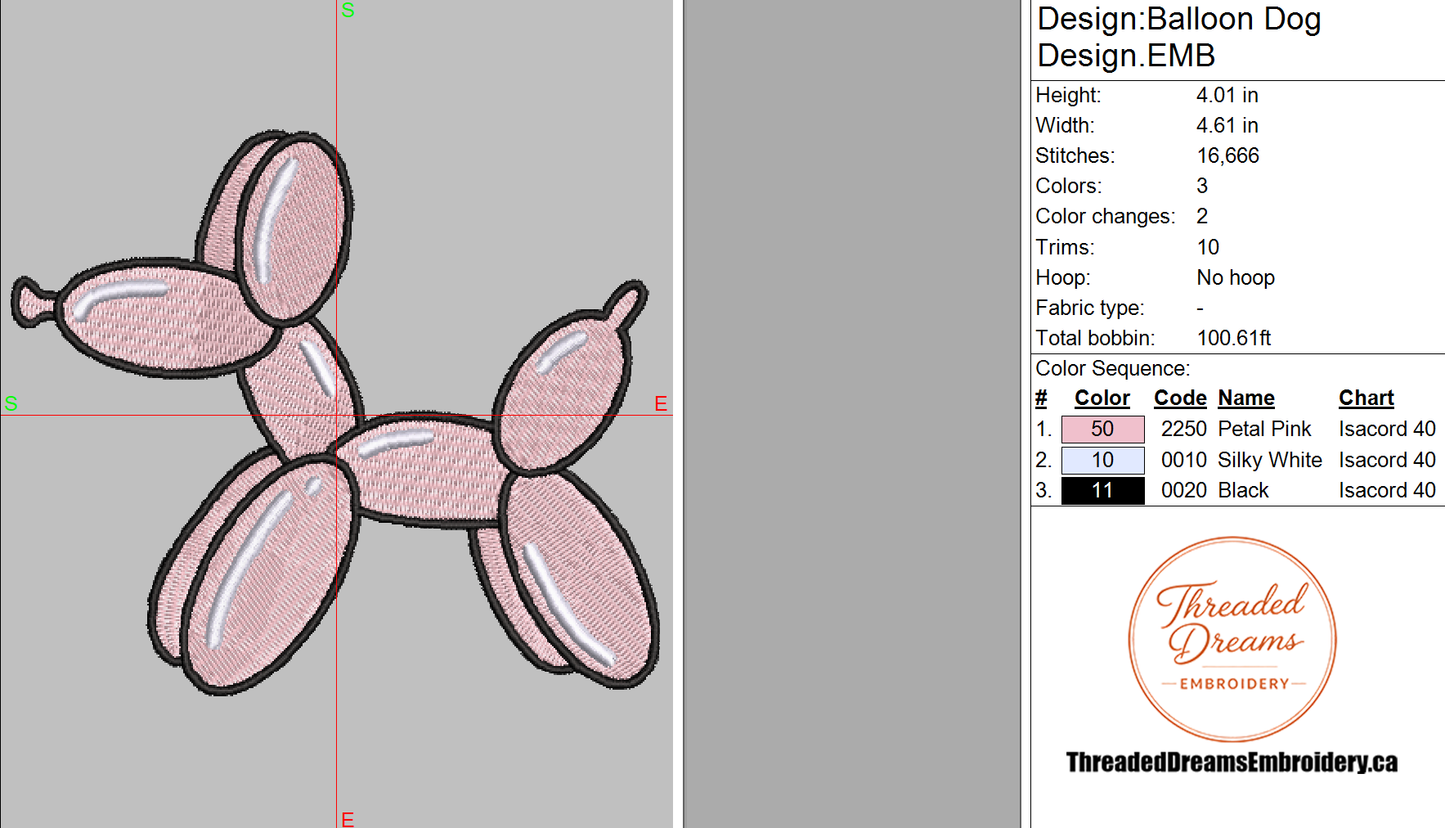Viewport: 1445px width, 828px height.
Task: Click the Color changes value 2
Action: point(1202,217)
